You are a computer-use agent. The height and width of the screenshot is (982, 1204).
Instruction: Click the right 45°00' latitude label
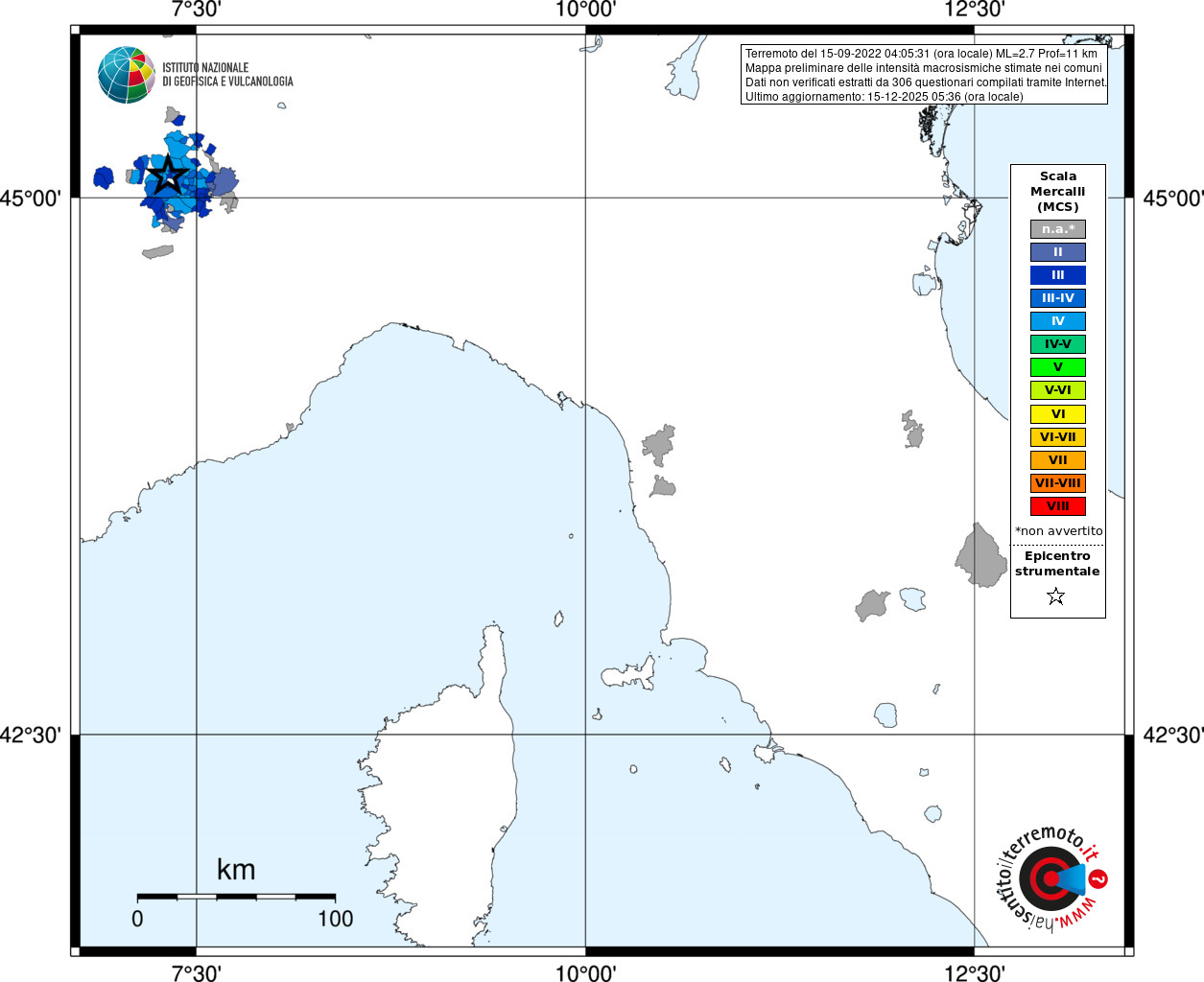tap(1173, 199)
